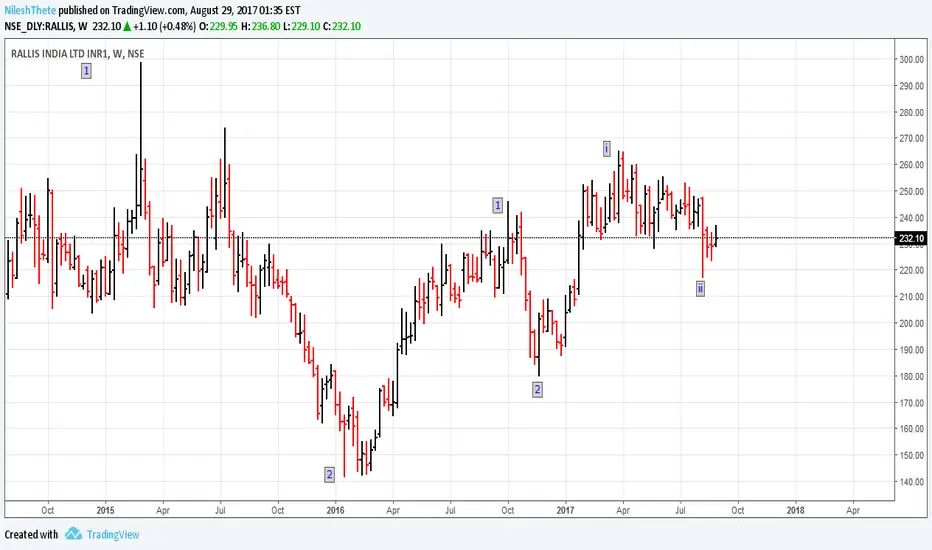Open the TradingView link in footer
The image size is (932, 550).
click(113, 535)
